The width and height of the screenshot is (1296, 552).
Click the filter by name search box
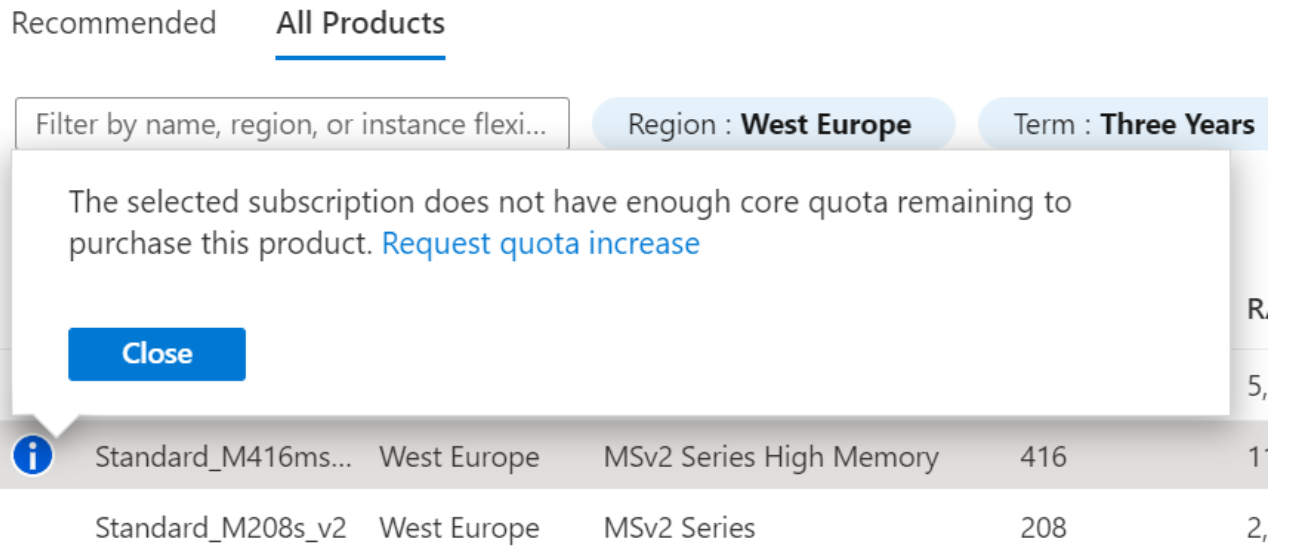pos(292,125)
